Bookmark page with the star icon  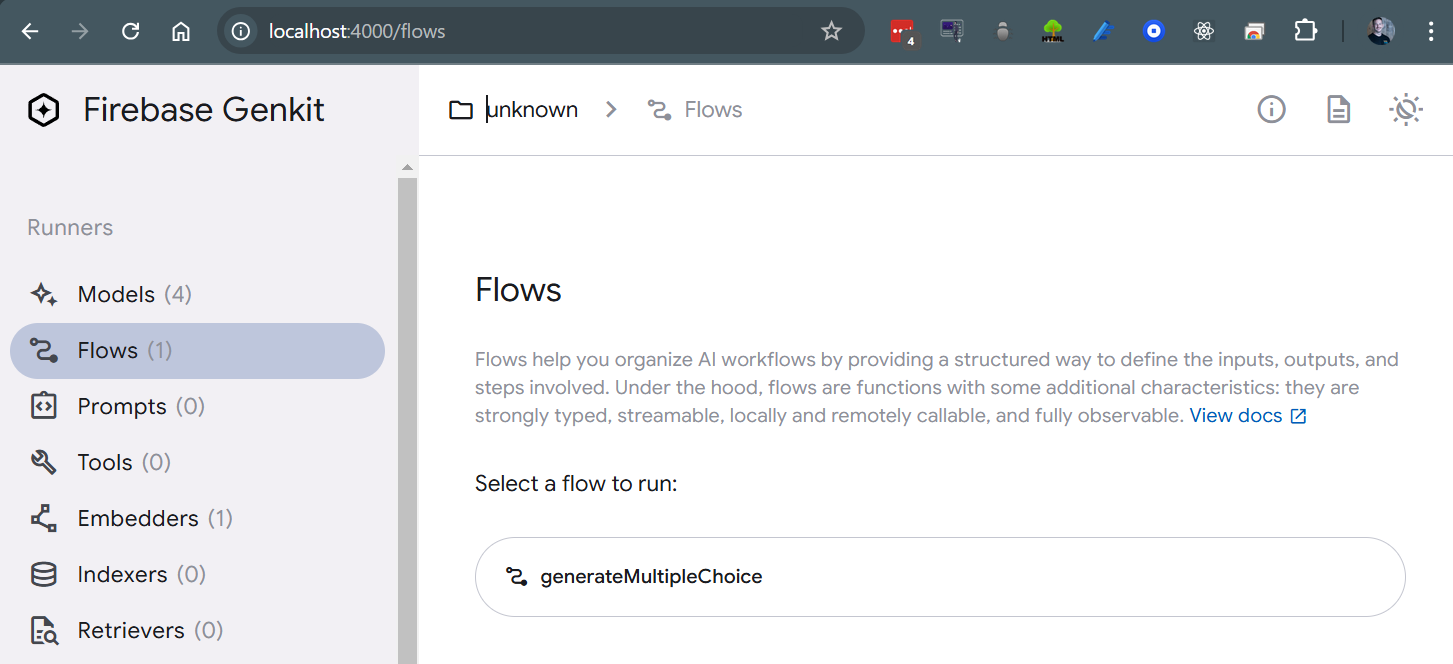click(x=831, y=32)
